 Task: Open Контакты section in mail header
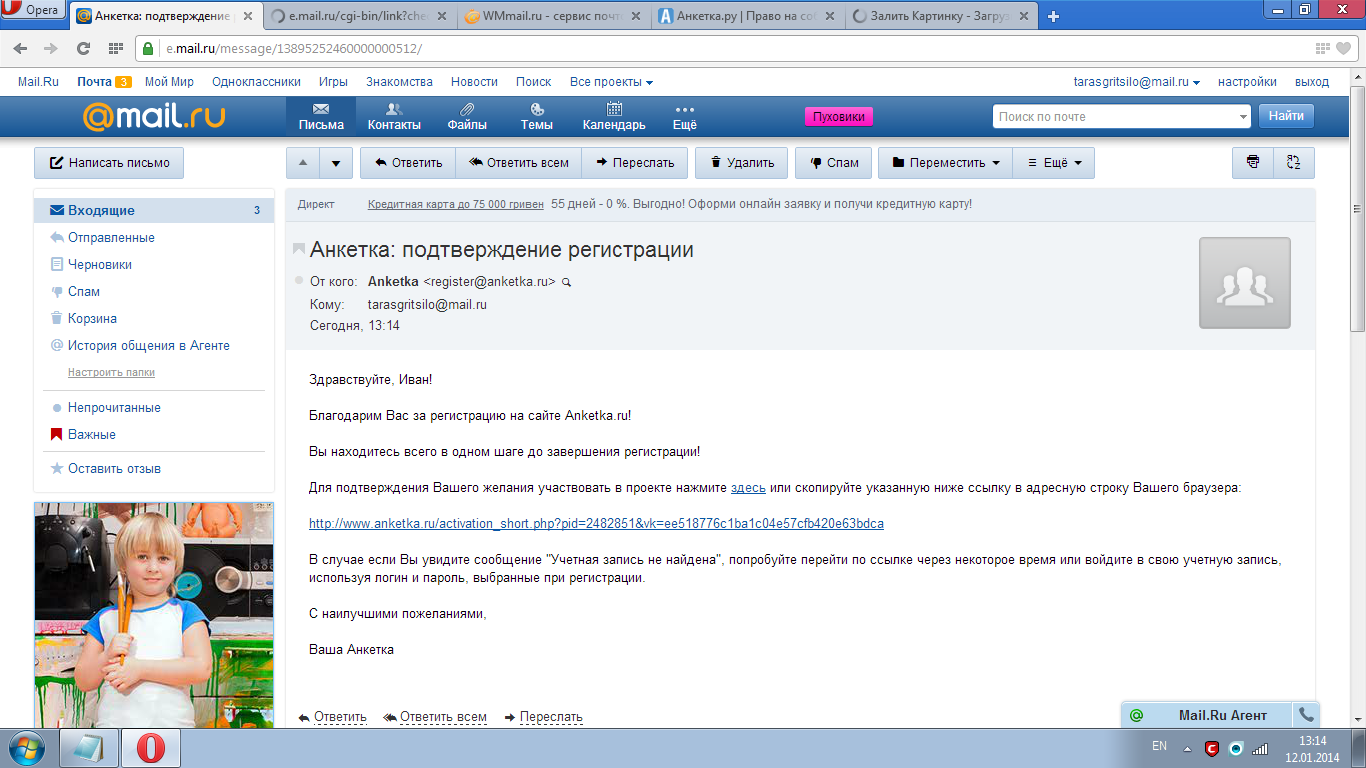pos(394,117)
